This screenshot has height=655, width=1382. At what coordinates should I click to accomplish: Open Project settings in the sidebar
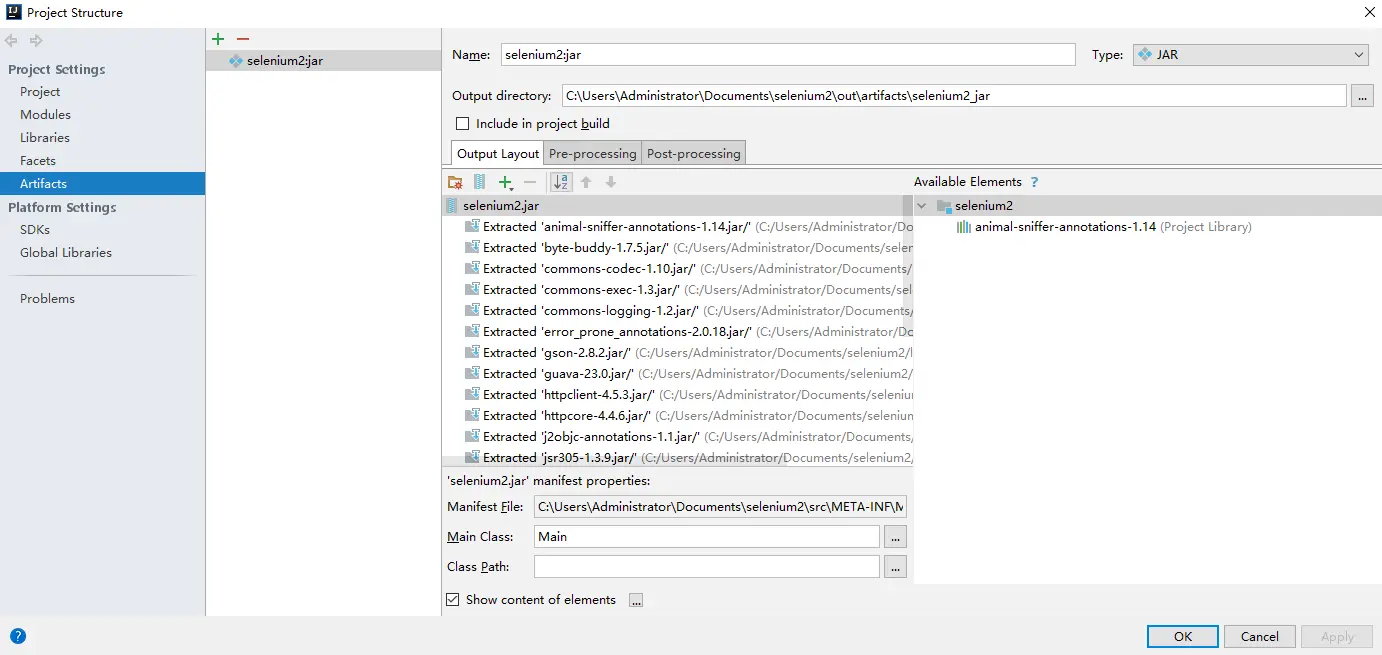tap(40, 92)
